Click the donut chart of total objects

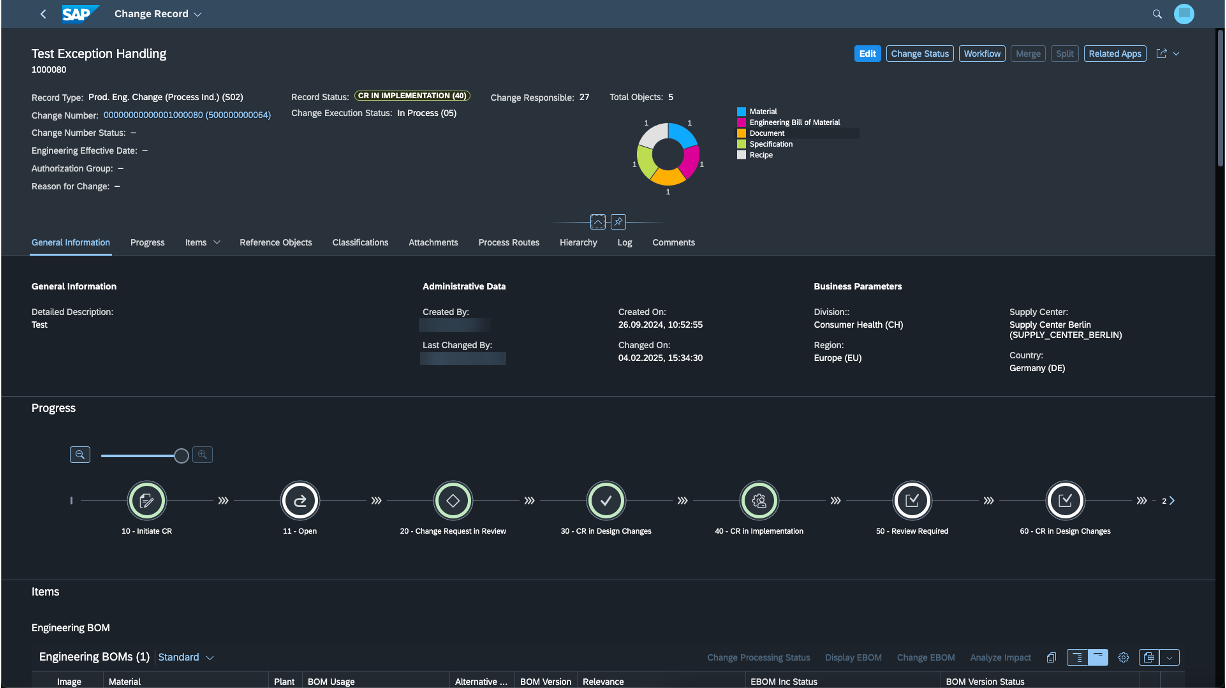668,154
